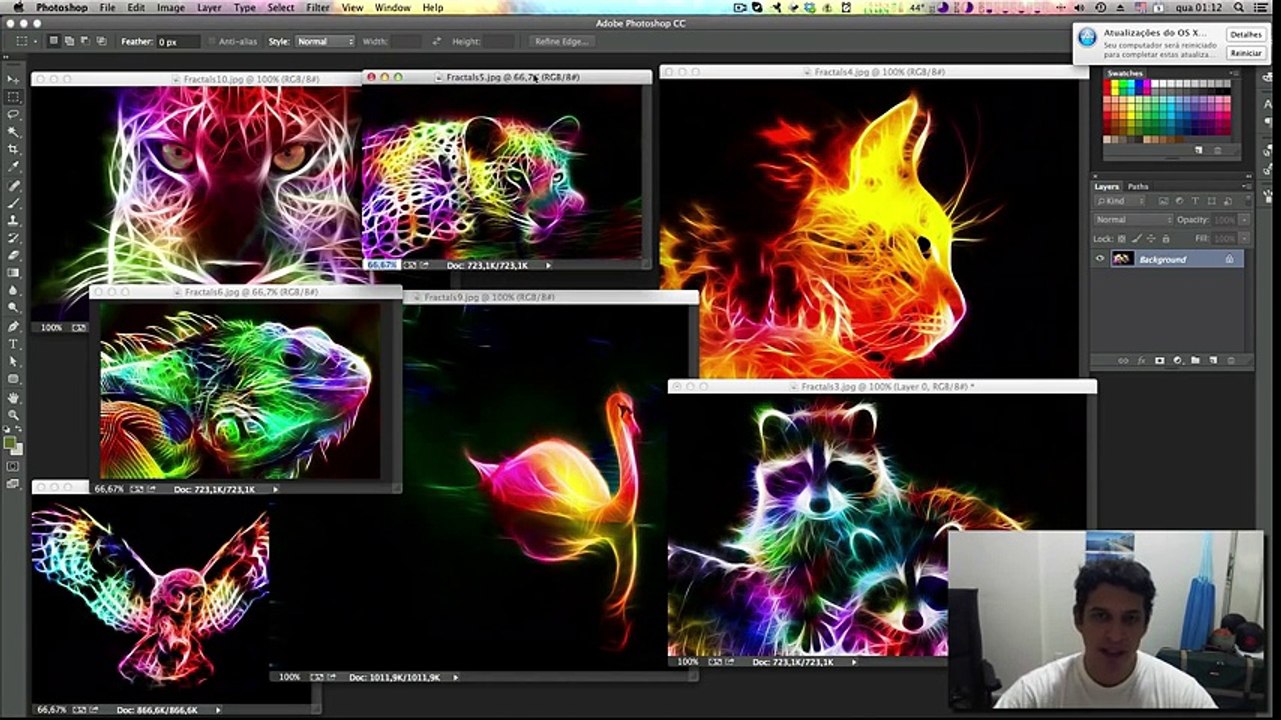Click Create new group folder icon
The height and width of the screenshot is (720, 1281).
(x=1195, y=360)
